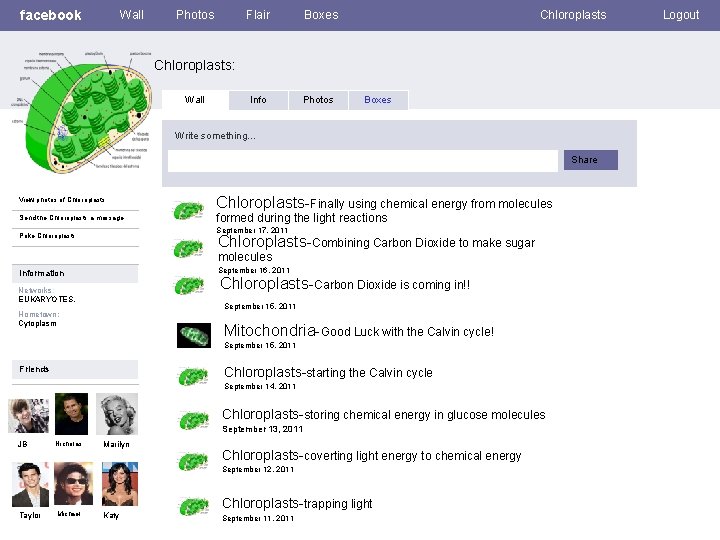Image resolution: width=720 pixels, height=540 pixels.
Task: Click Chloroplasts name on Finally using chemical energy post
Action: point(260,202)
